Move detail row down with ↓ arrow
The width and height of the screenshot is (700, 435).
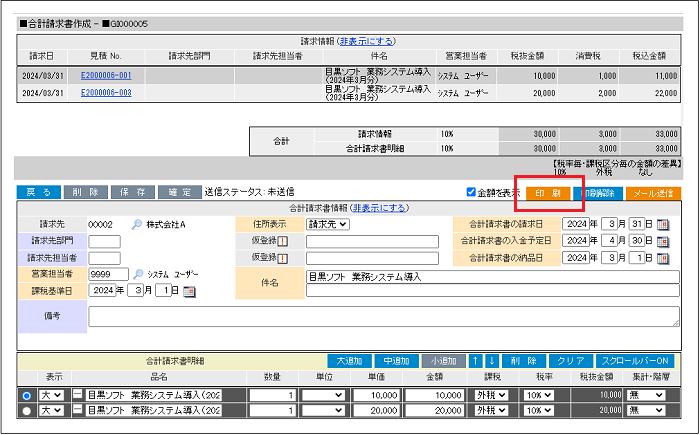point(490,360)
